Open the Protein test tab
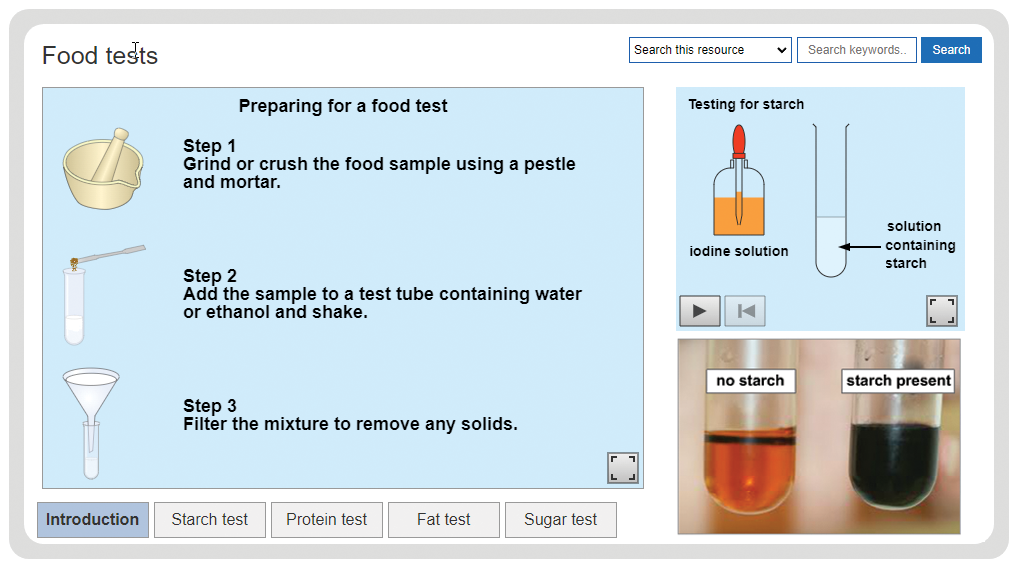Screen dimensions: 1018x566 click(x=327, y=520)
